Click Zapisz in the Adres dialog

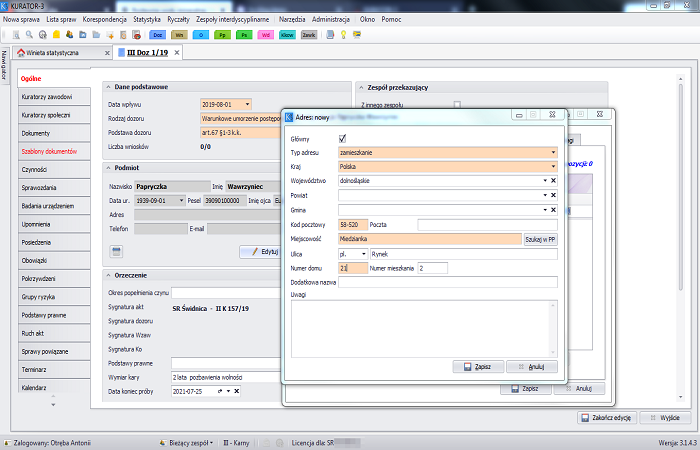[x=478, y=367]
